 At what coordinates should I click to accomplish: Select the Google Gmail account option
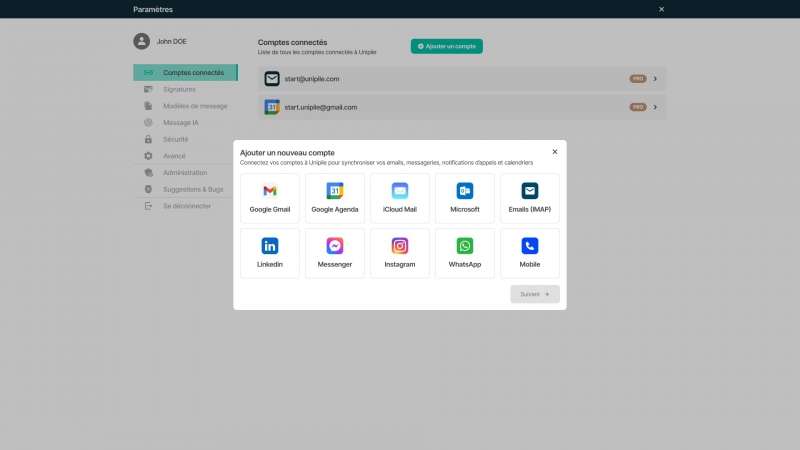click(x=270, y=197)
